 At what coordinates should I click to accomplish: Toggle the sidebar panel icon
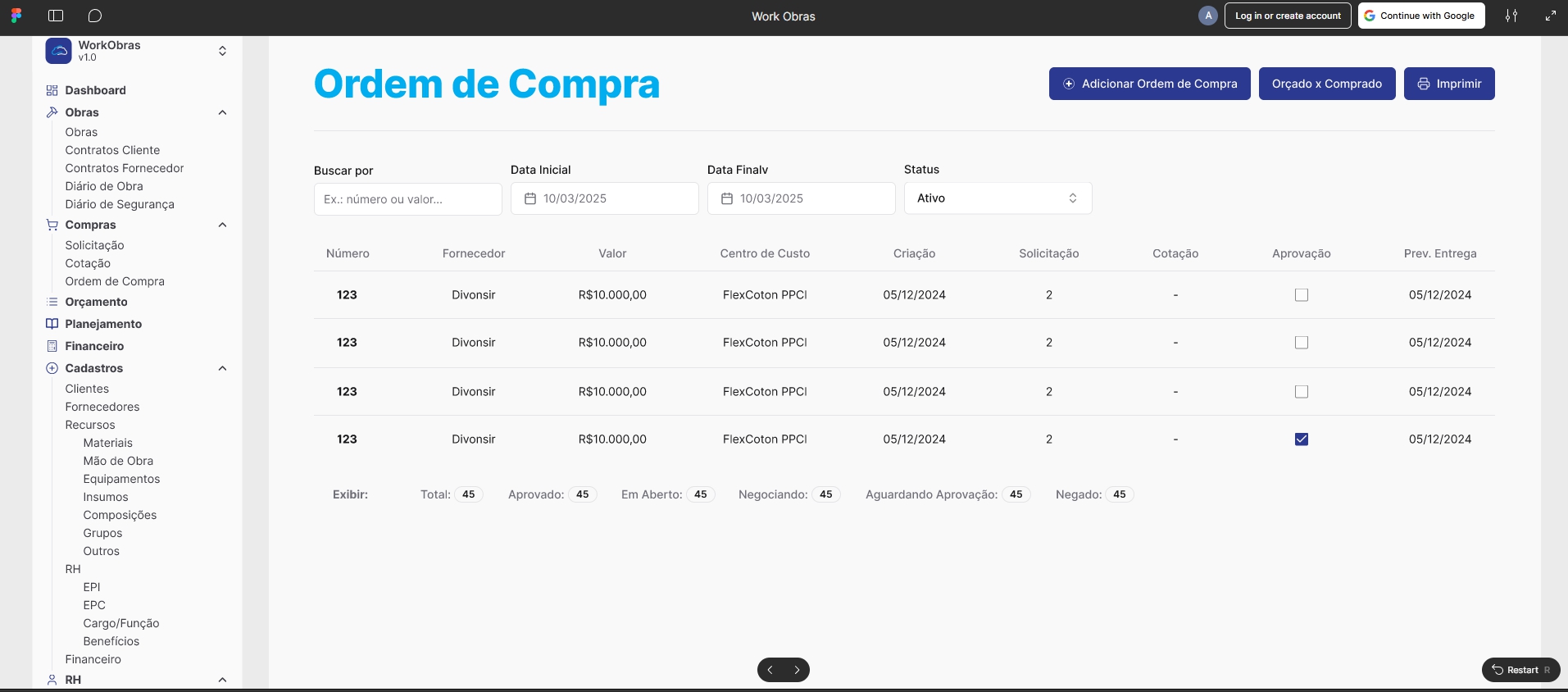56,16
